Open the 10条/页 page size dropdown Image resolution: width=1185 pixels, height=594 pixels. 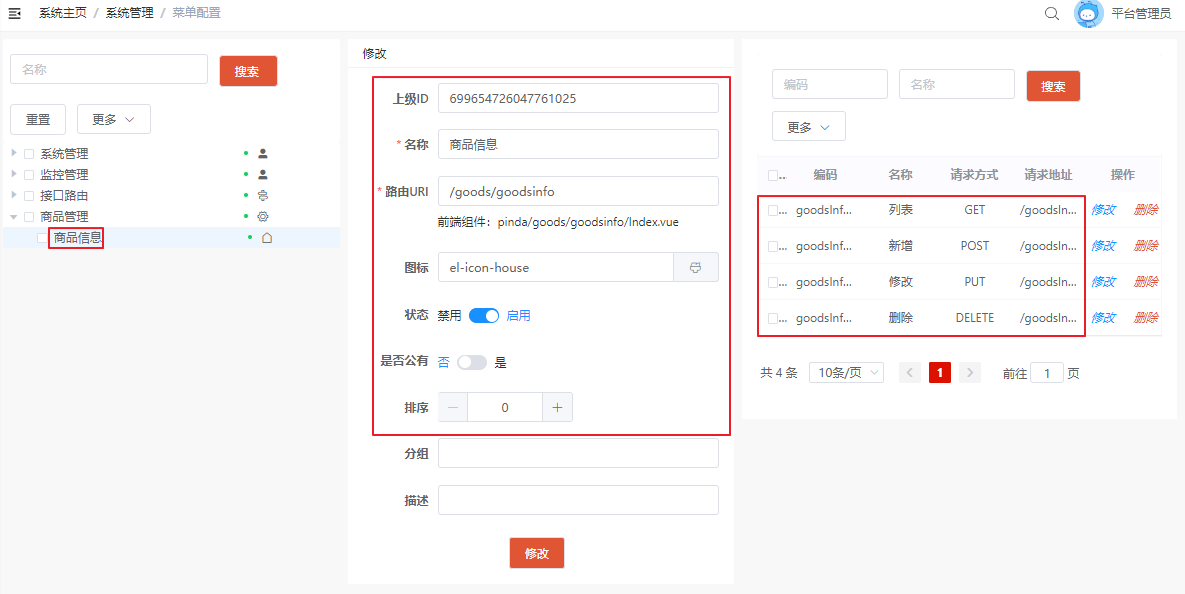(846, 373)
